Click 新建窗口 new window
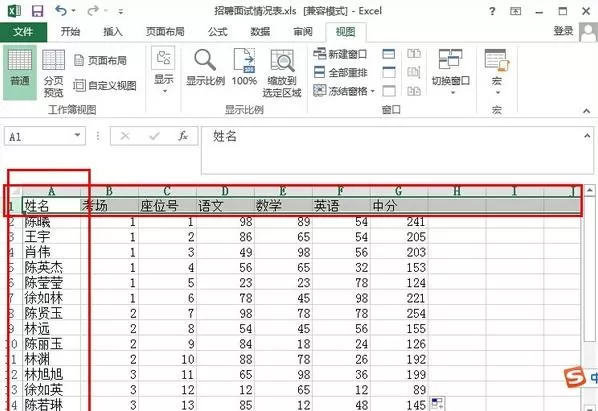This screenshot has height=411, width=598. click(x=340, y=54)
